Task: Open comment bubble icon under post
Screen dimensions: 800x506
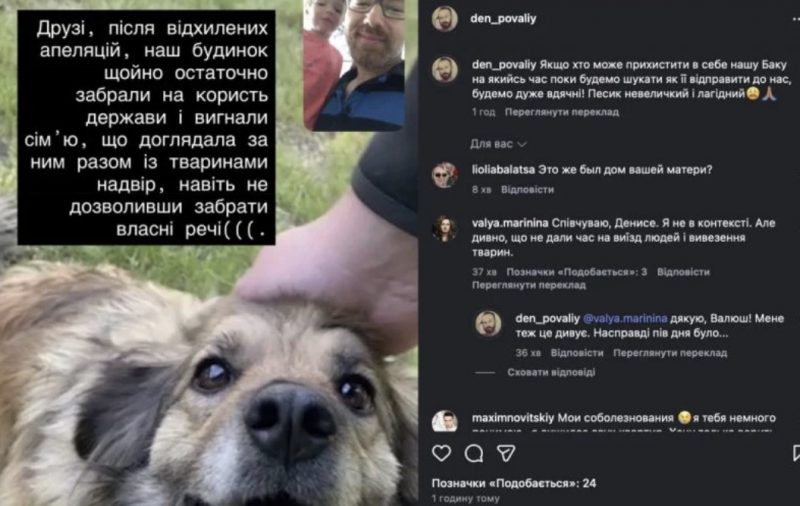Action: [474, 453]
